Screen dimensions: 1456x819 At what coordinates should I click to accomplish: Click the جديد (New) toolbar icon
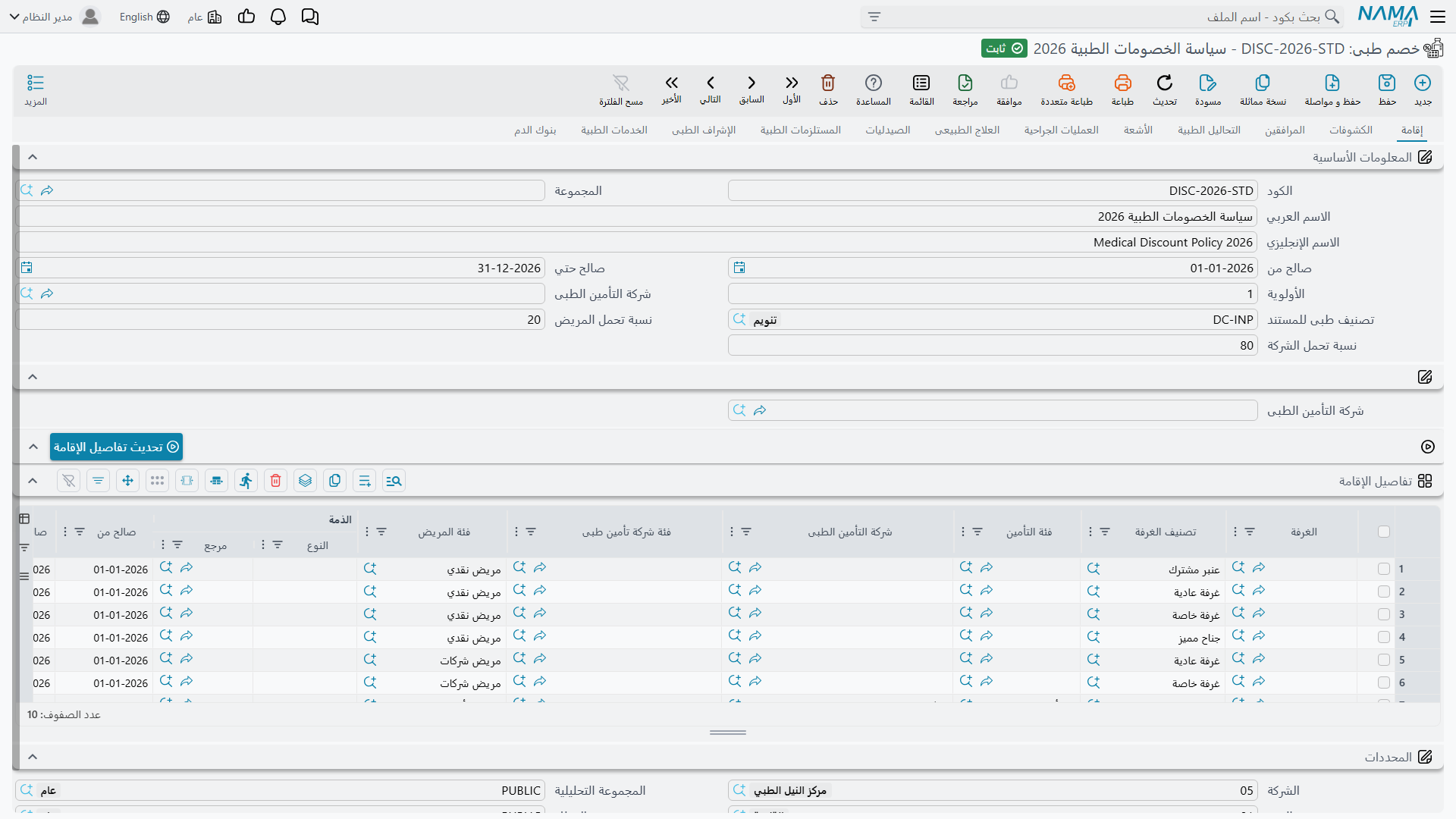[1423, 83]
